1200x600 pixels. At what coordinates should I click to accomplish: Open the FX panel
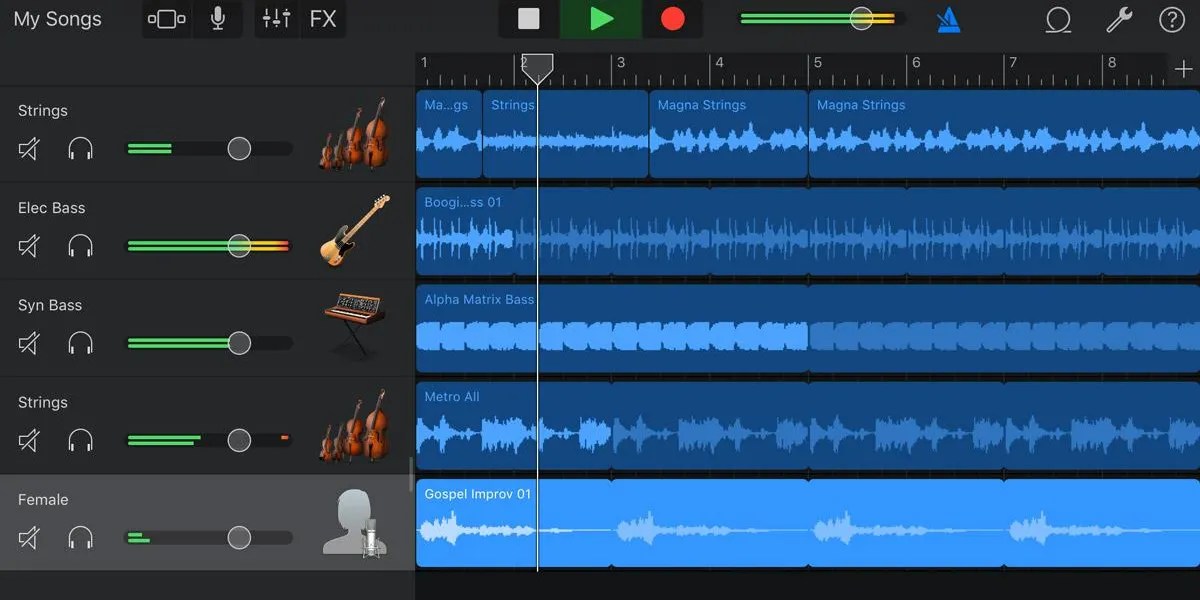323,19
